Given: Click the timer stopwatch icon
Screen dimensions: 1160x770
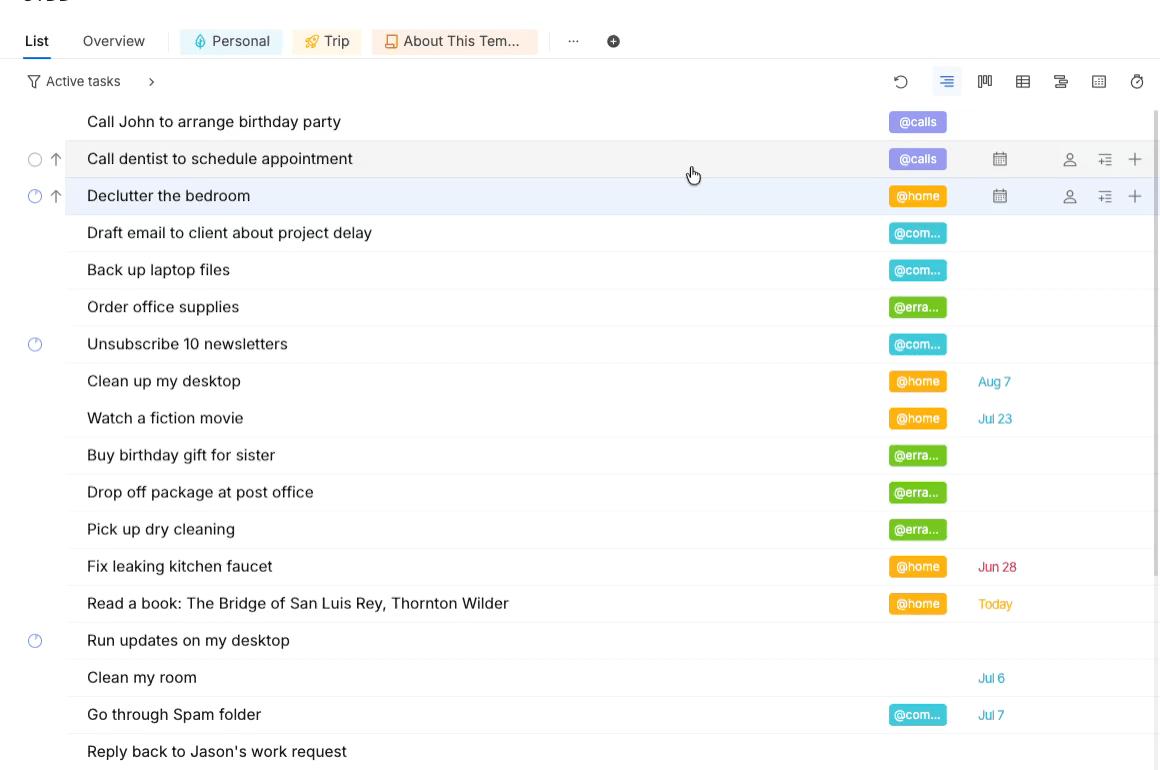Looking at the screenshot, I should (x=1137, y=81).
